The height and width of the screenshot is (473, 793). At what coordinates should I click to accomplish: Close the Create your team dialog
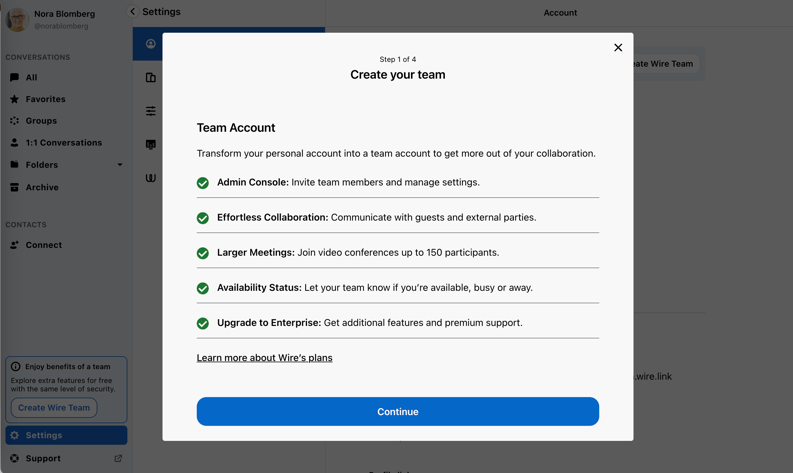point(618,48)
